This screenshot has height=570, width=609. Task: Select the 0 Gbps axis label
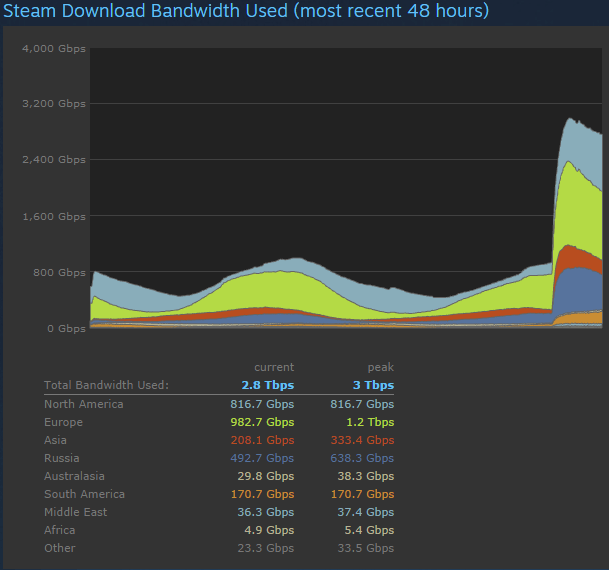click(x=66, y=329)
